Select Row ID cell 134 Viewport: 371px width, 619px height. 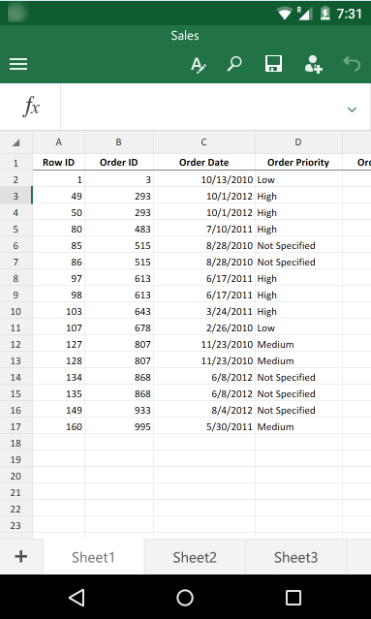point(58,377)
